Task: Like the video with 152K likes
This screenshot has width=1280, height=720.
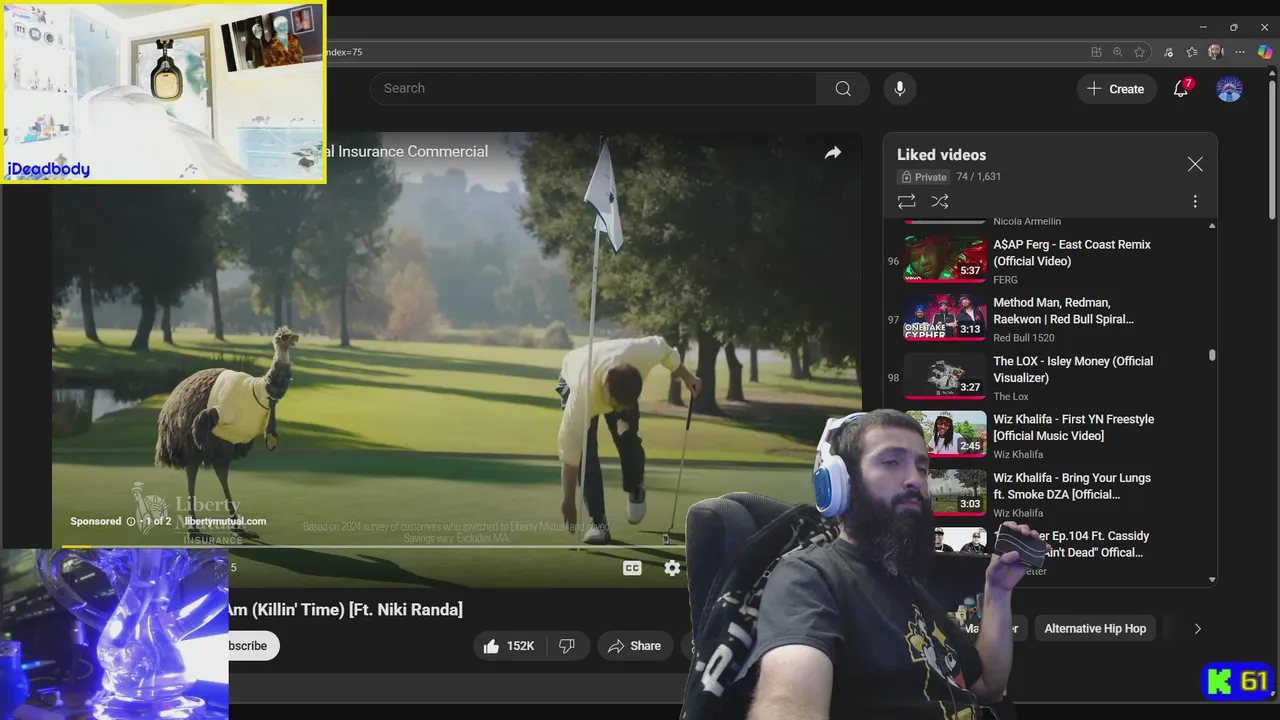Action: pyautogui.click(x=510, y=646)
